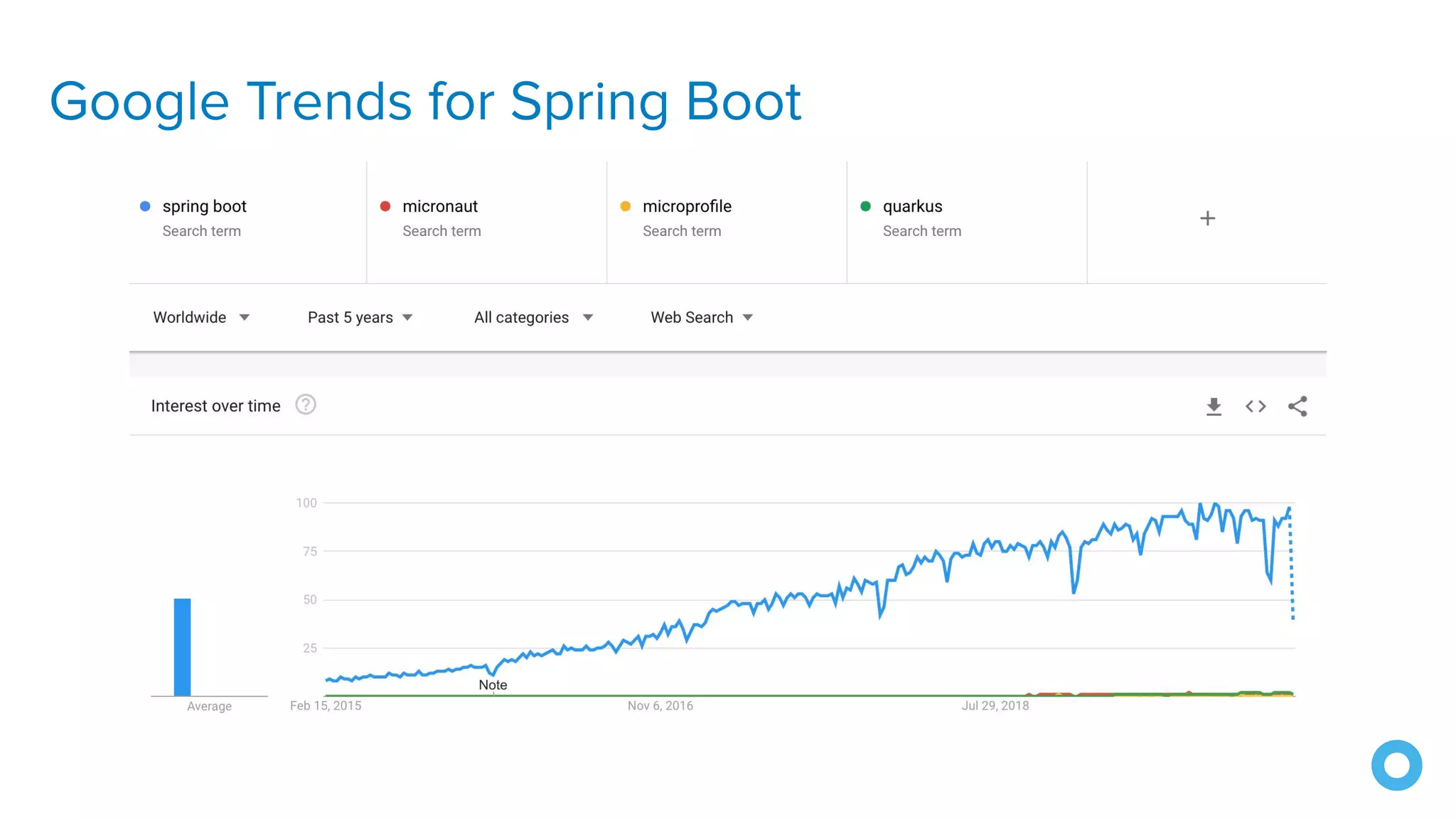This screenshot has width=1456, height=819.
Task: Click the Average label under the bar
Action: pyautogui.click(x=209, y=706)
